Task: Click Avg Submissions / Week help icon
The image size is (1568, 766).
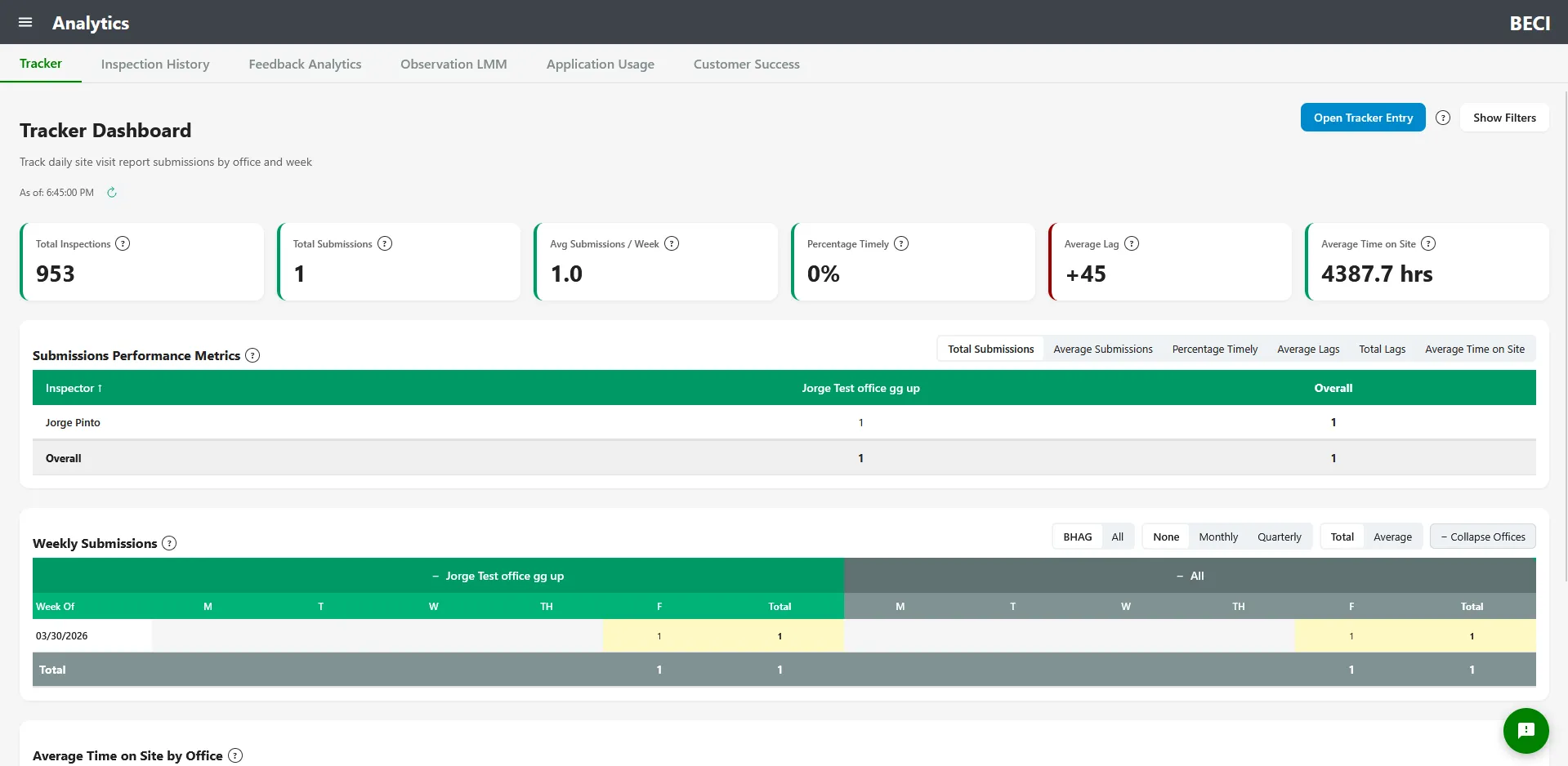Action: pos(672,243)
